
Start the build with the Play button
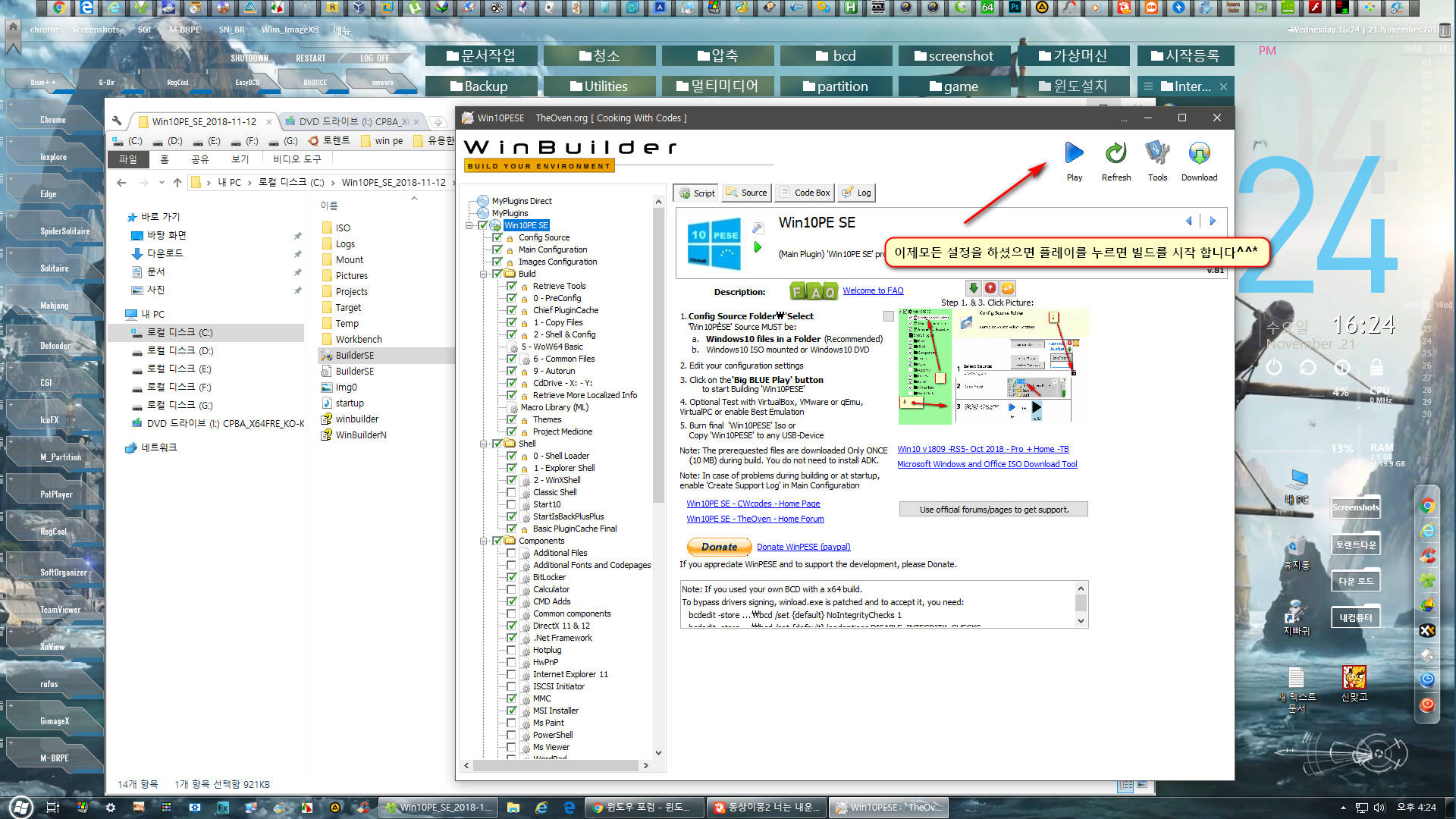tap(1074, 153)
